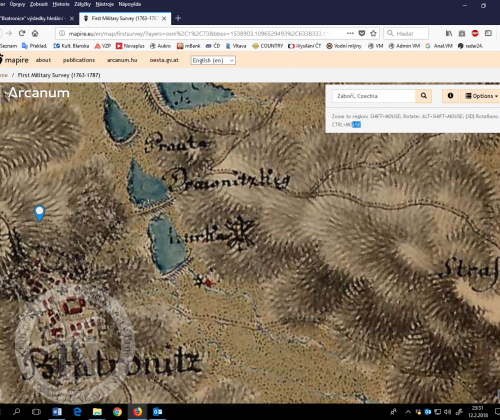This screenshot has width=500, height=420.
Task: Click the Hledat search box
Action: (406, 33)
